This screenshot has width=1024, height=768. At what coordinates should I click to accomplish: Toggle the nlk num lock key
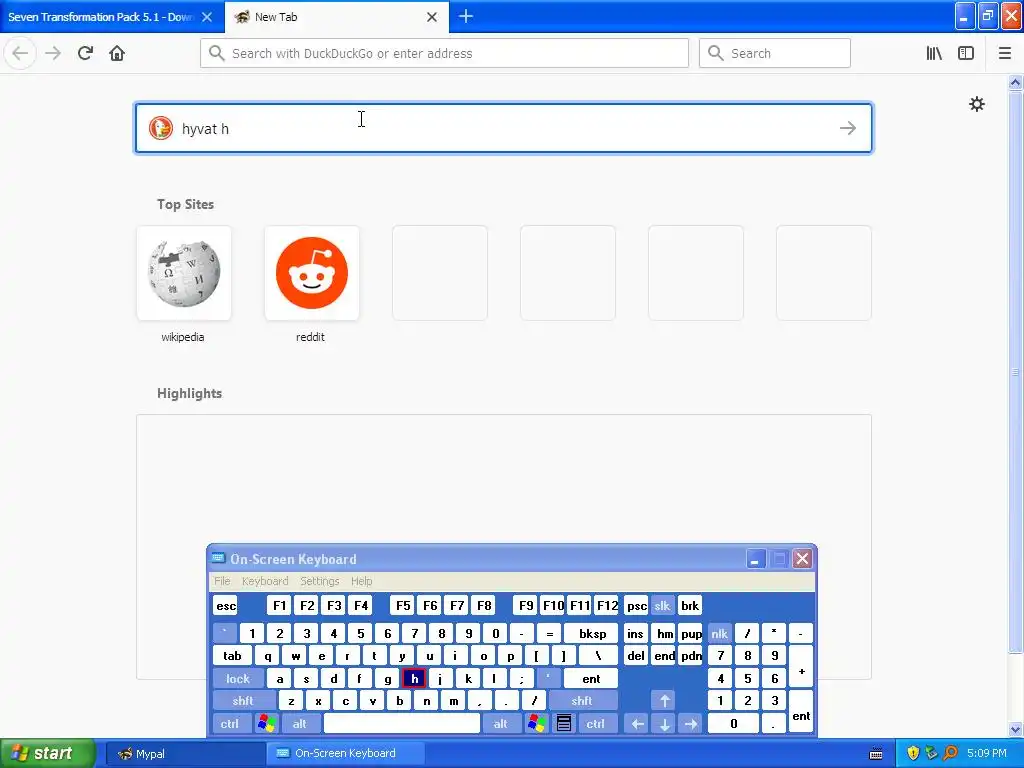click(x=719, y=633)
